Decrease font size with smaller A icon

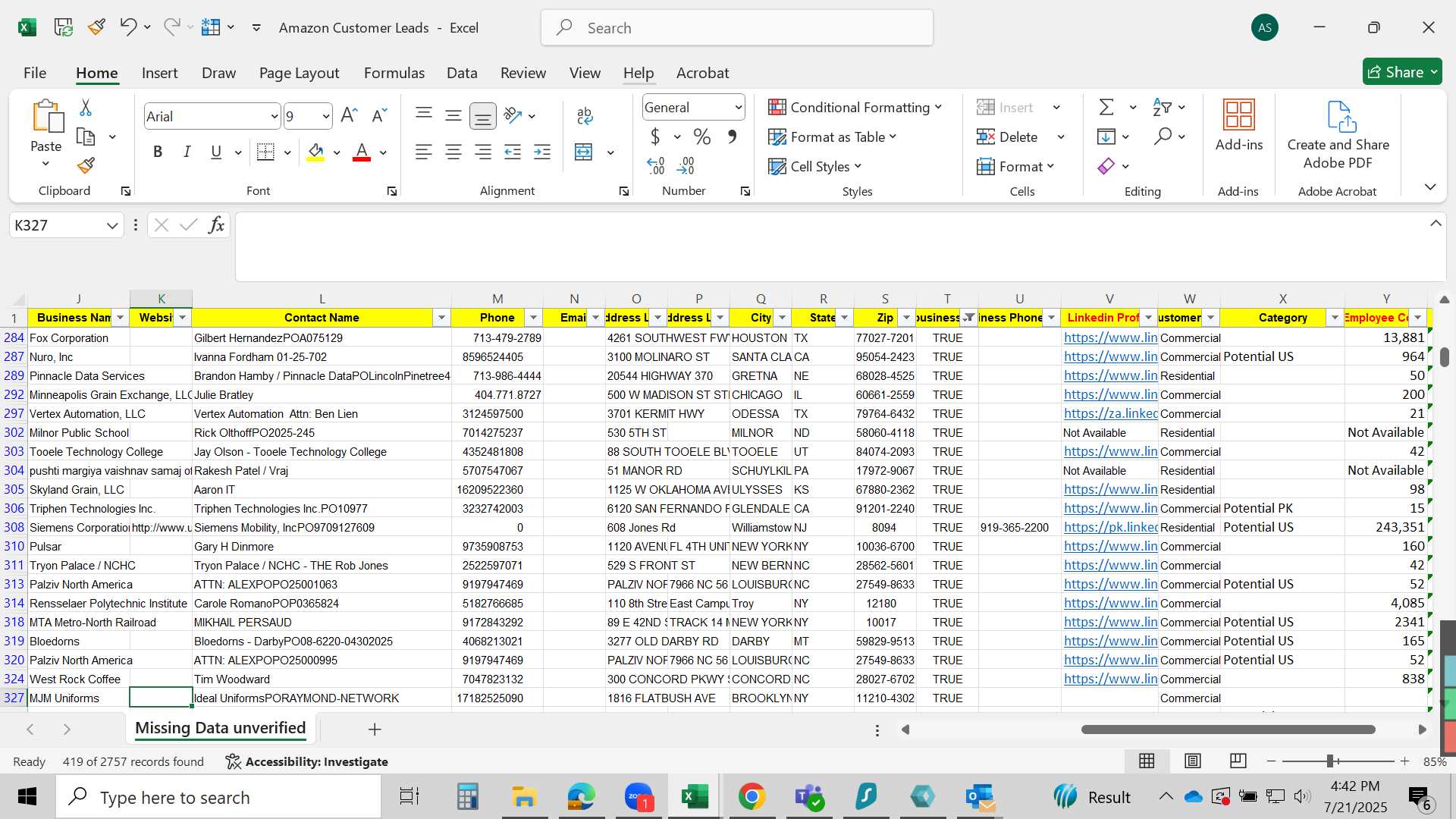coord(379,115)
